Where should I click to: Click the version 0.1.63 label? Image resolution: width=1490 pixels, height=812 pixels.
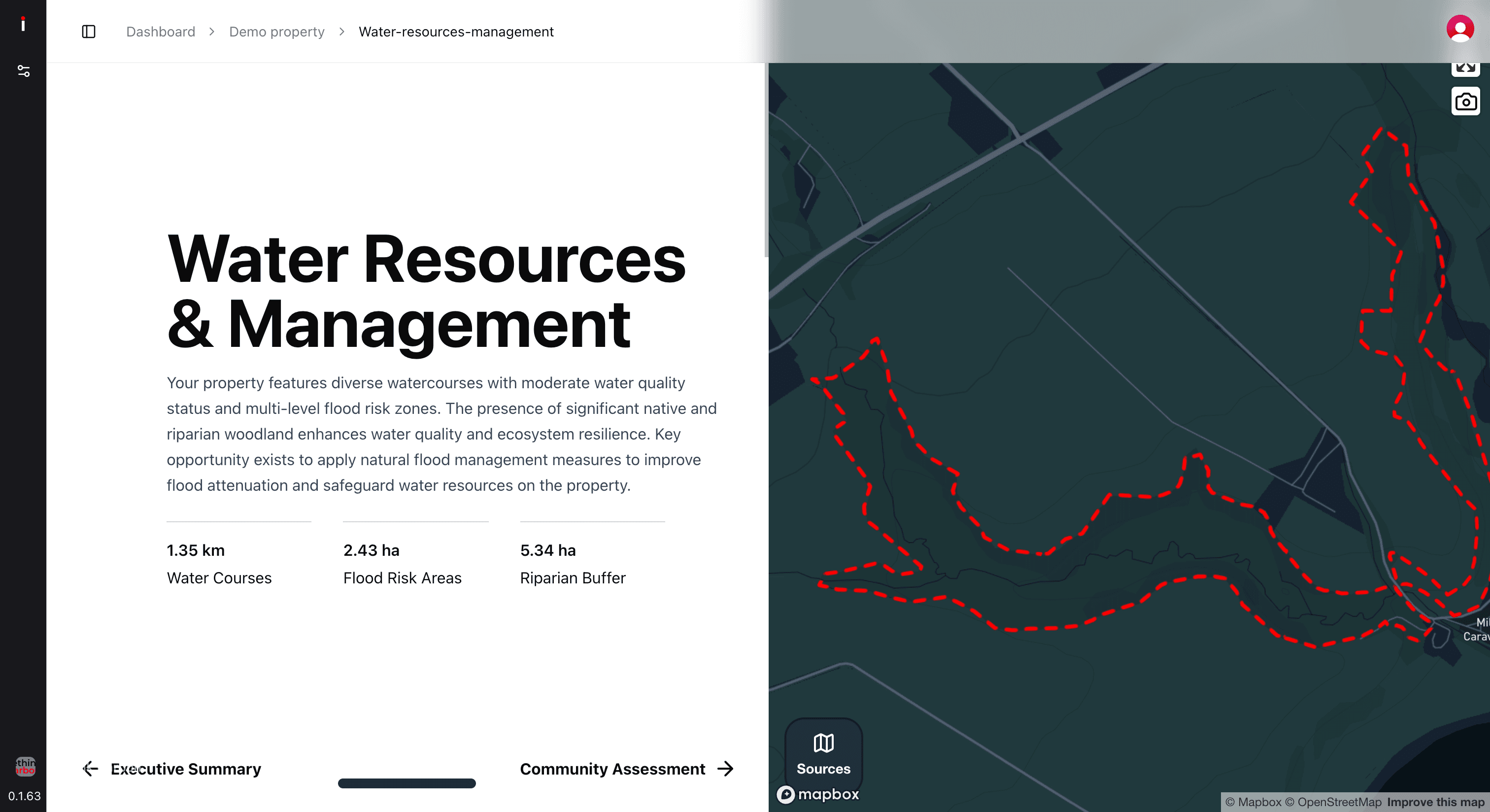[x=24, y=796]
